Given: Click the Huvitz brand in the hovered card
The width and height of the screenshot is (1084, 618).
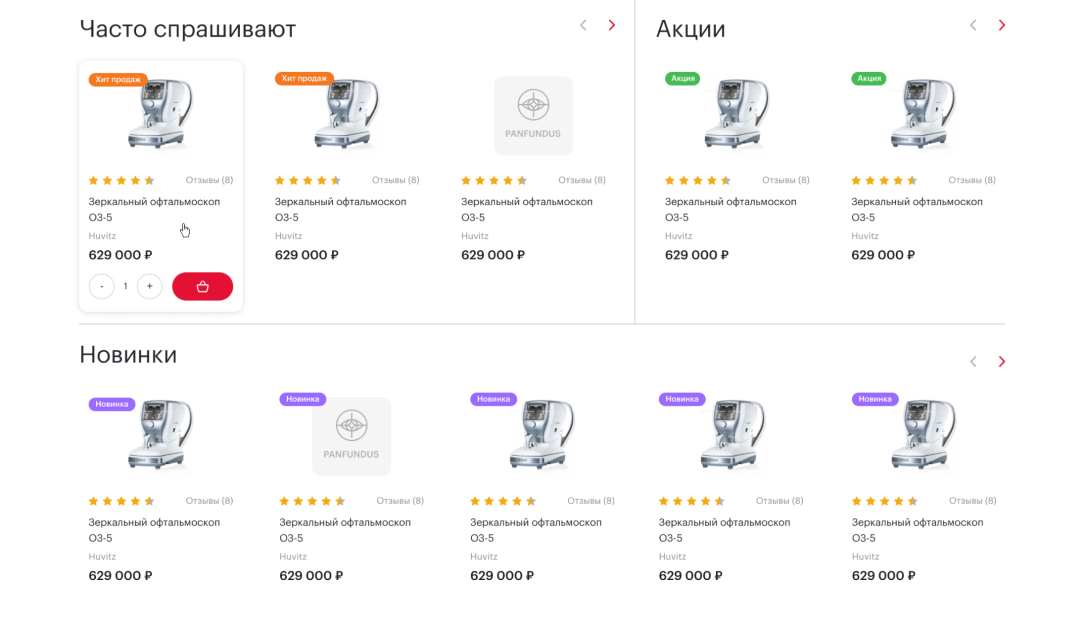Looking at the screenshot, I should coord(102,236).
